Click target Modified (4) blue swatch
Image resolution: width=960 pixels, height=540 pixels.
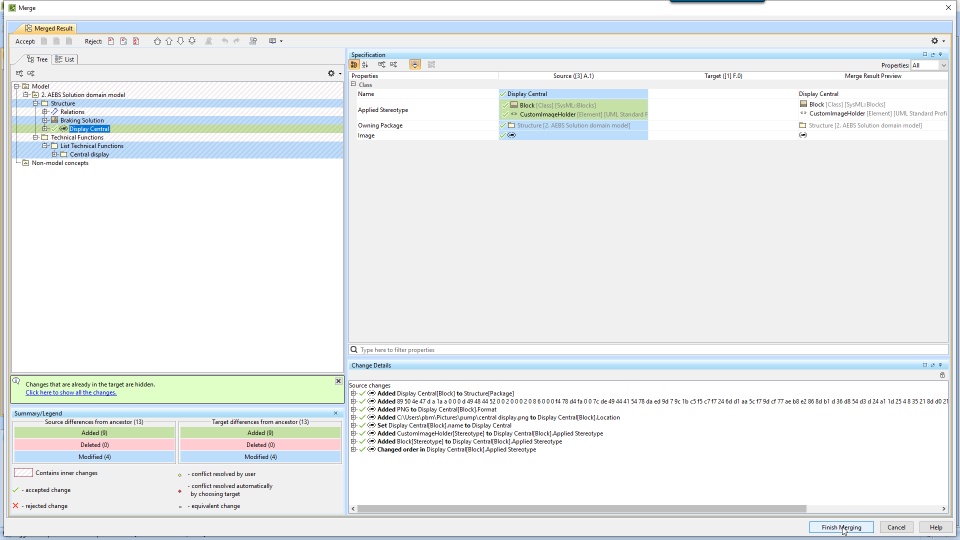tap(260, 457)
